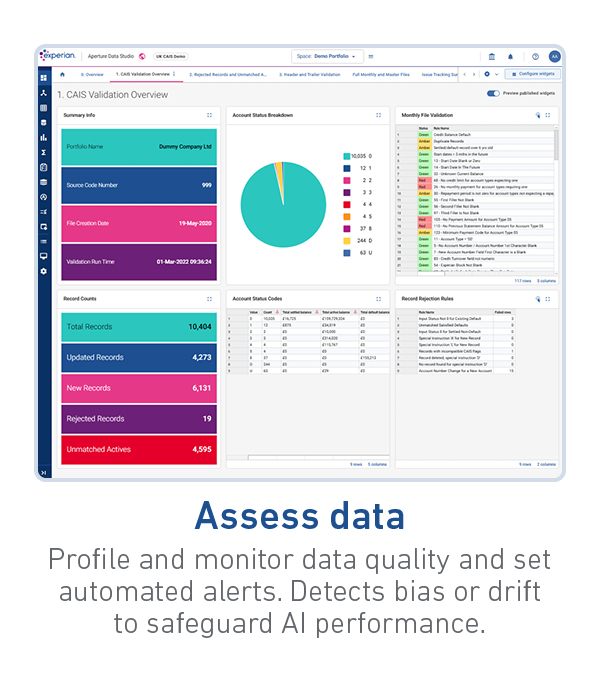Open the gear dropdown beside Configure widgets
Screen dimensions: 600x700
[x=489, y=74]
